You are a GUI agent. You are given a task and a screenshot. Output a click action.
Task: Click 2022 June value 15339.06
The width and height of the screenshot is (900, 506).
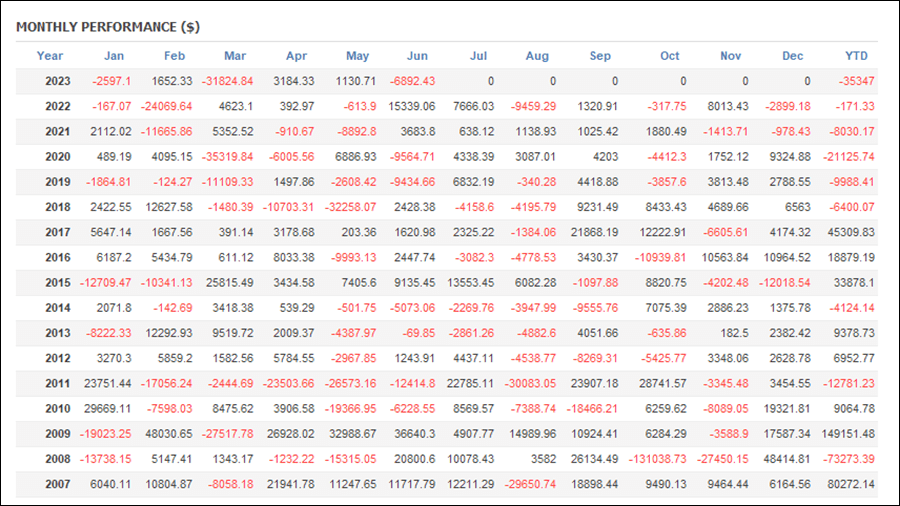click(x=412, y=106)
